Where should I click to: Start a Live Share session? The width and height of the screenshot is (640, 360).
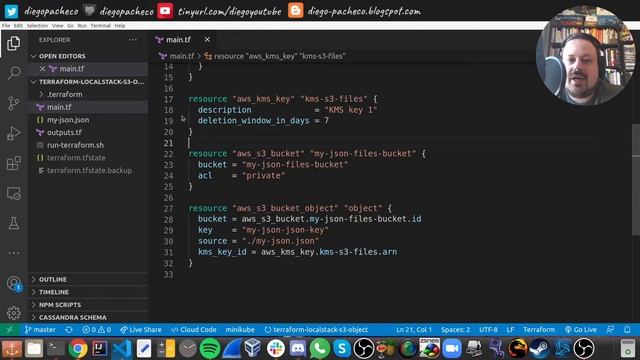(x=141, y=329)
